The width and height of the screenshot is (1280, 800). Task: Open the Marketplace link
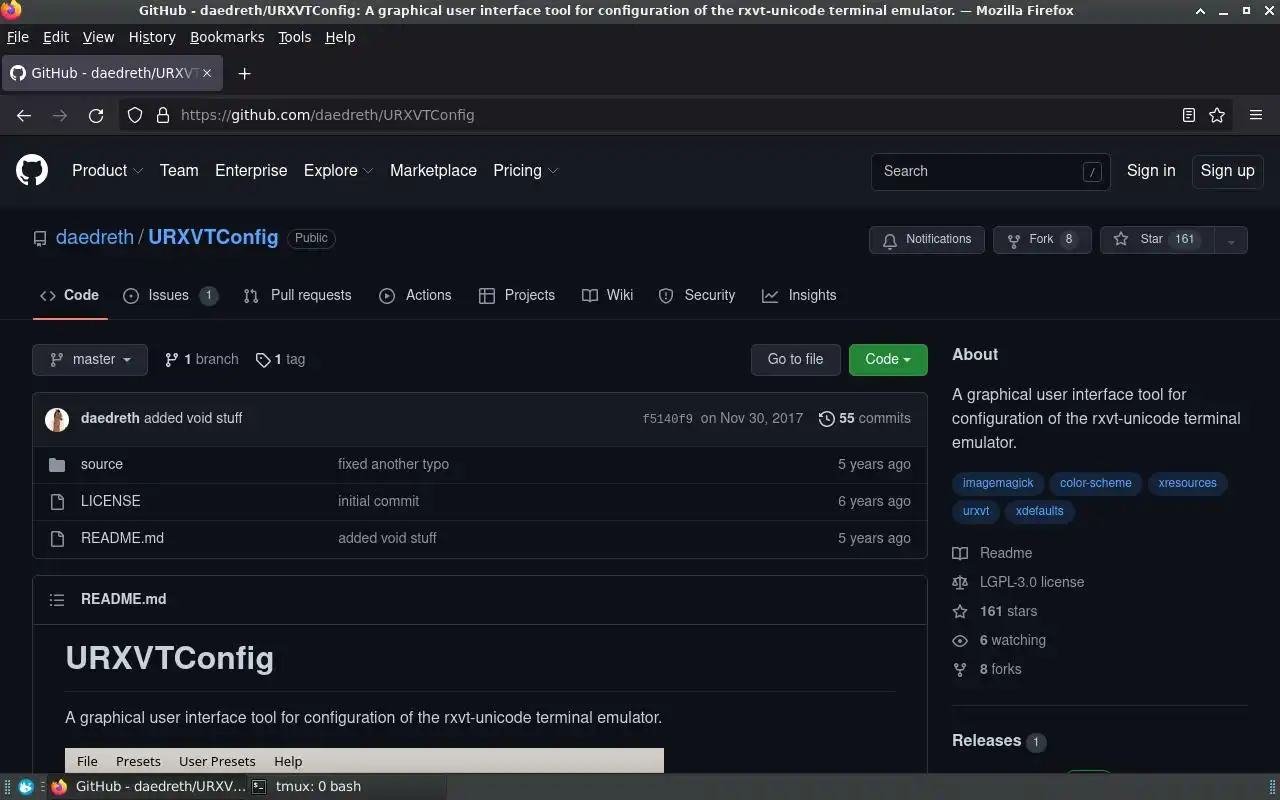pyautogui.click(x=433, y=171)
